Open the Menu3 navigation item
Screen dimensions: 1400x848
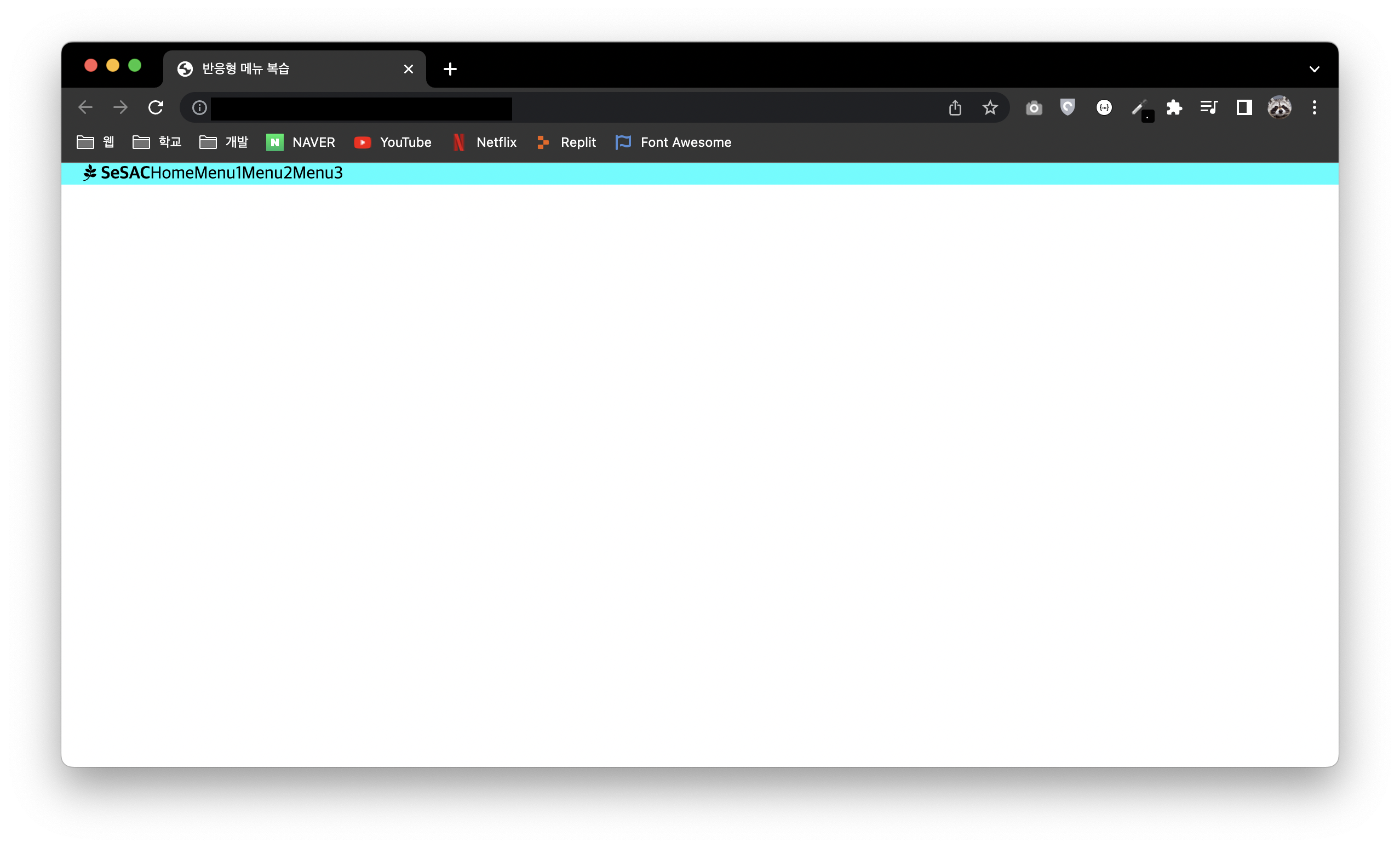pos(318,173)
